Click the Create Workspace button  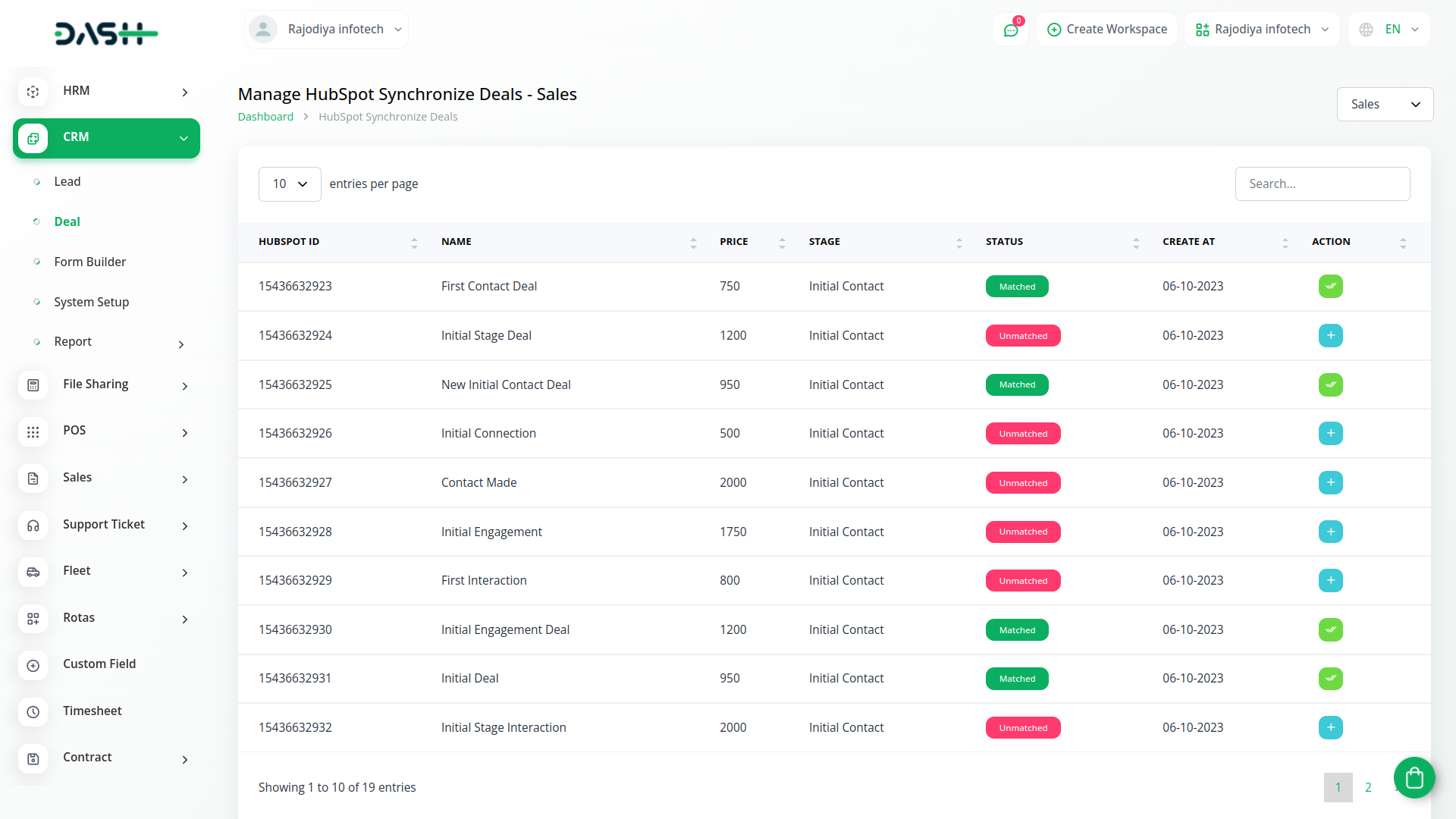1106,30
